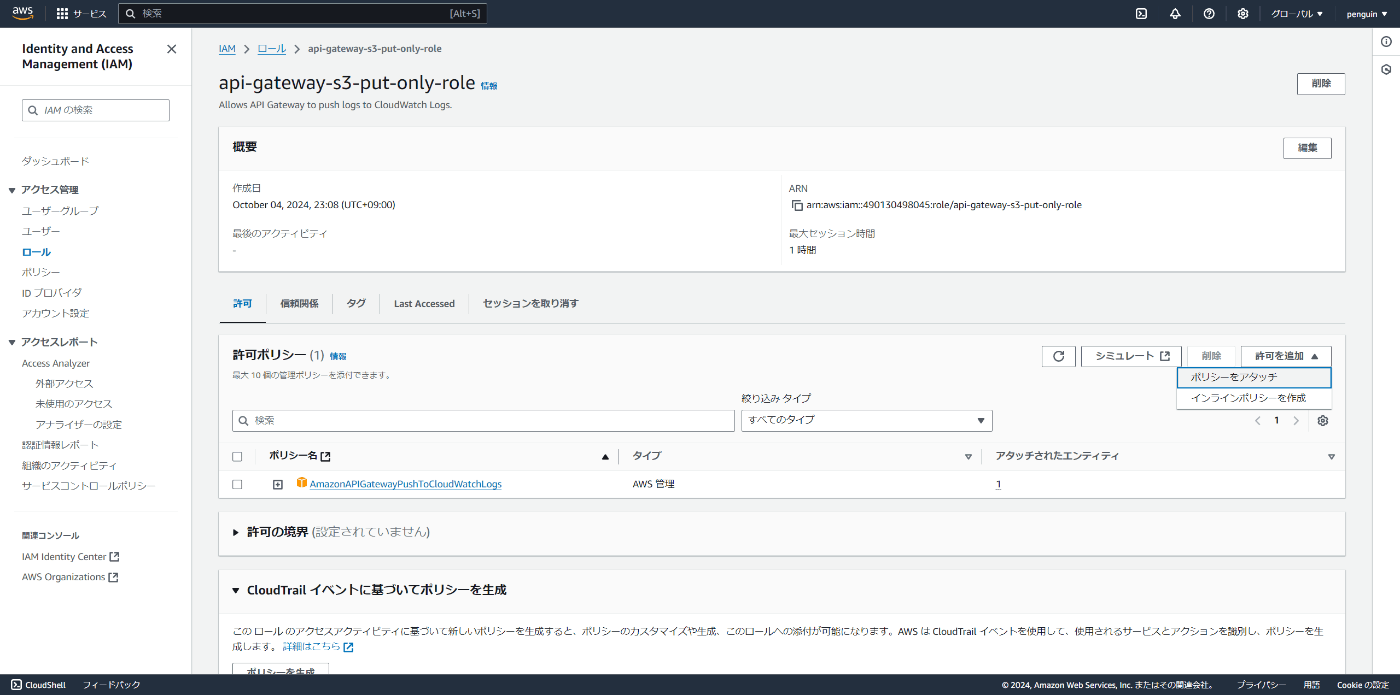The height and width of the screenshot is (695, 1400).
Task: Choose インラインポリシーを作成 from the menu
Action: pyautogui.click(x=1254, y=398)
